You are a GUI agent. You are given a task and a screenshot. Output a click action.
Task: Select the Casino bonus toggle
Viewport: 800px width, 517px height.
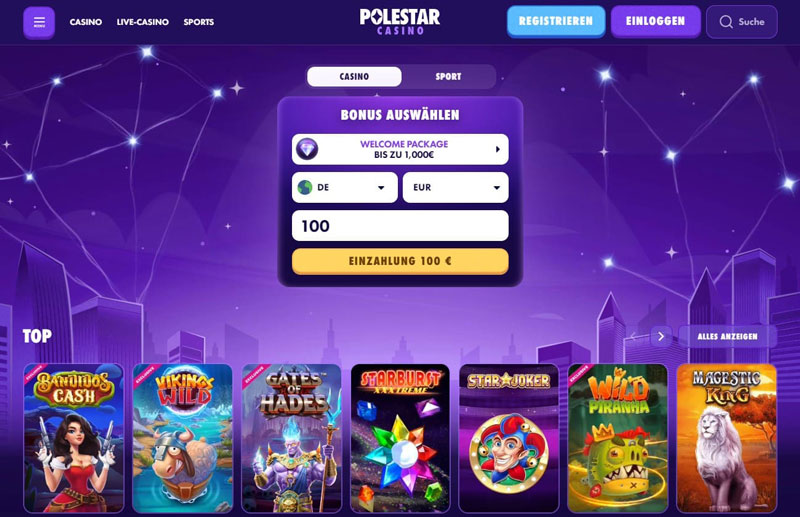coord(354,77)
